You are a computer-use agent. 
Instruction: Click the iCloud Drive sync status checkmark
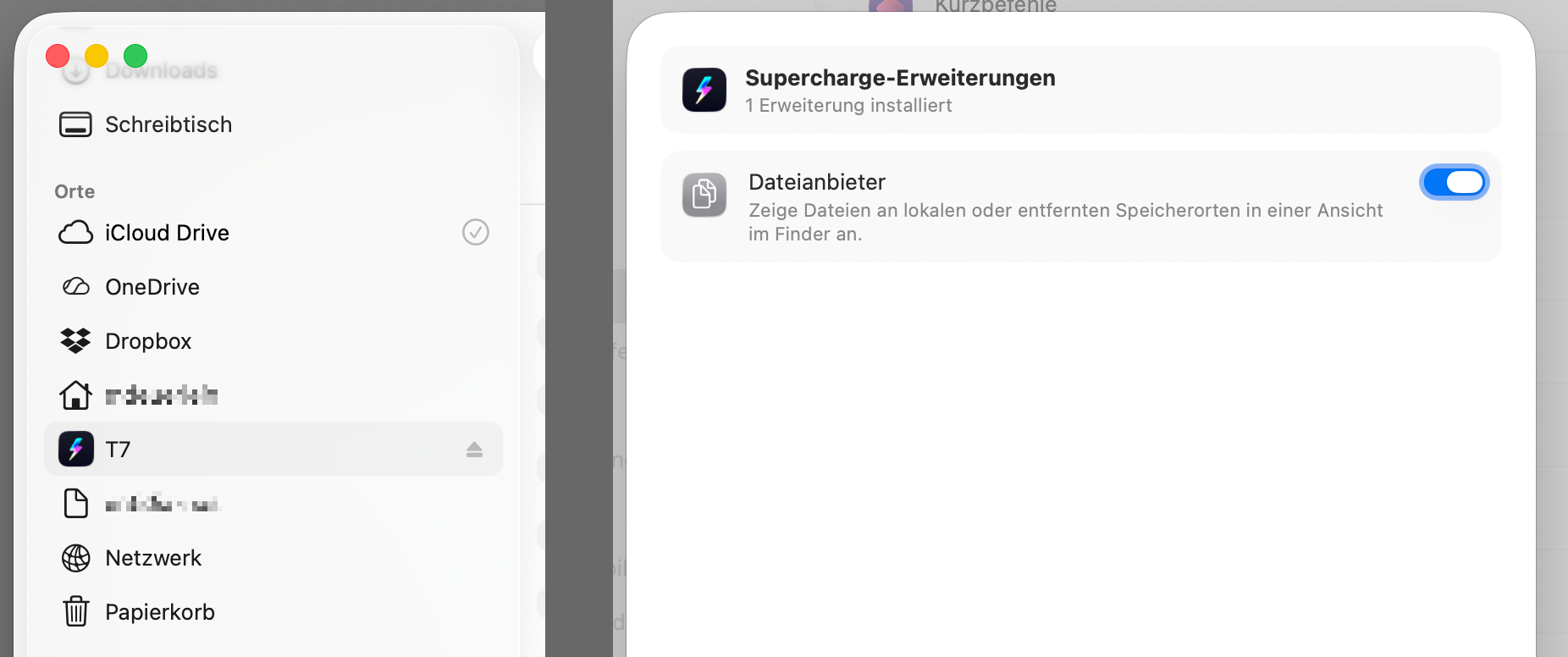pos(476,232)
